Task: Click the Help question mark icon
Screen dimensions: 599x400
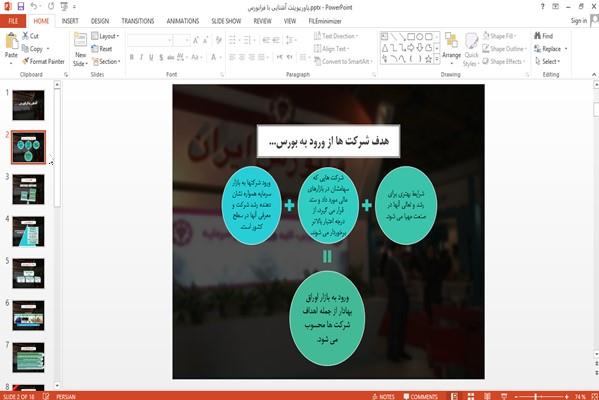Action: (542, 6)
